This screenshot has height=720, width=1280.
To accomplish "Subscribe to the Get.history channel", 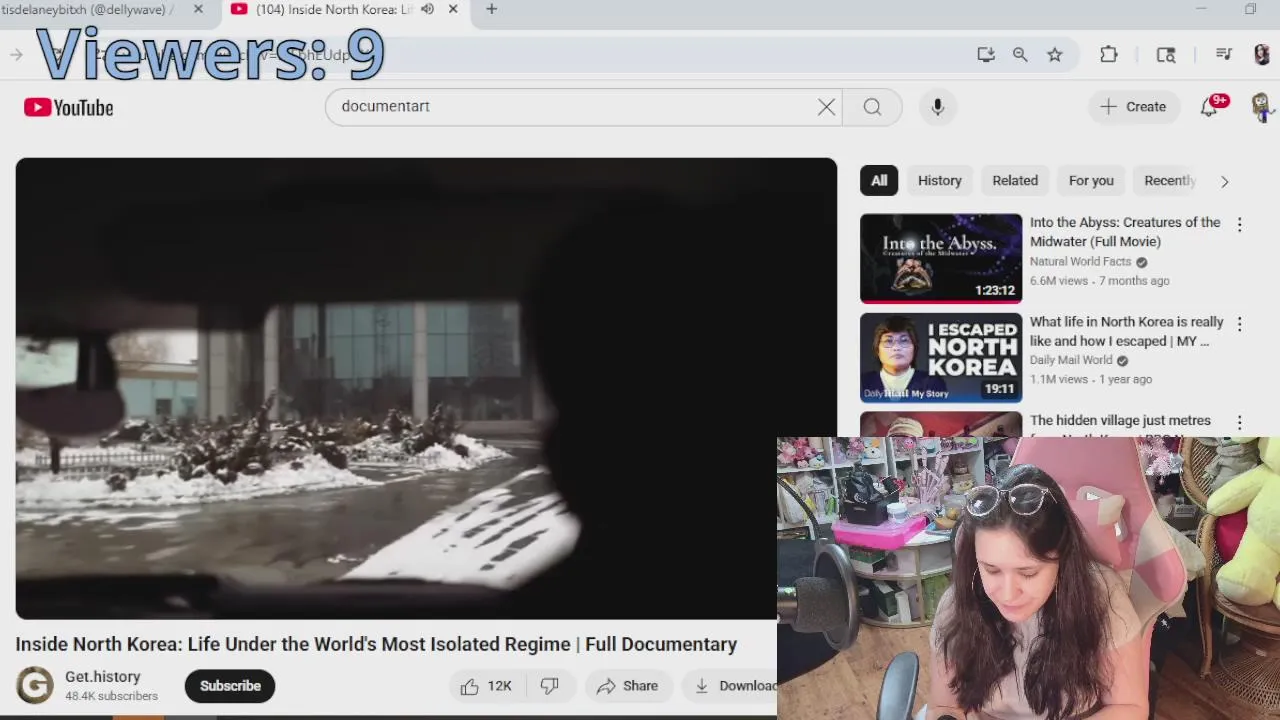I will coord(230,686).
